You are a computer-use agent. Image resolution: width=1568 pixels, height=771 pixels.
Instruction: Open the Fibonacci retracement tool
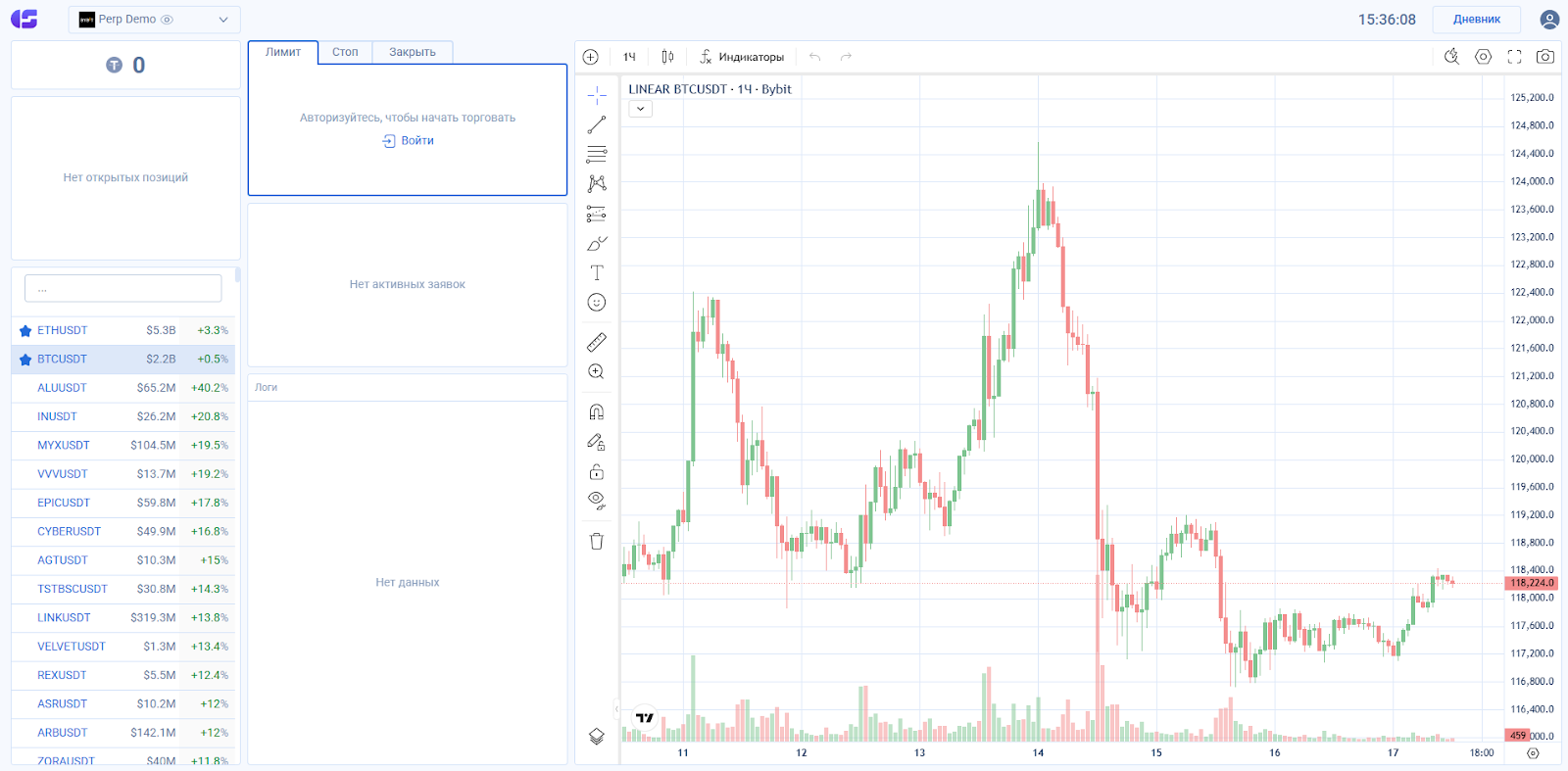point(597,154)
